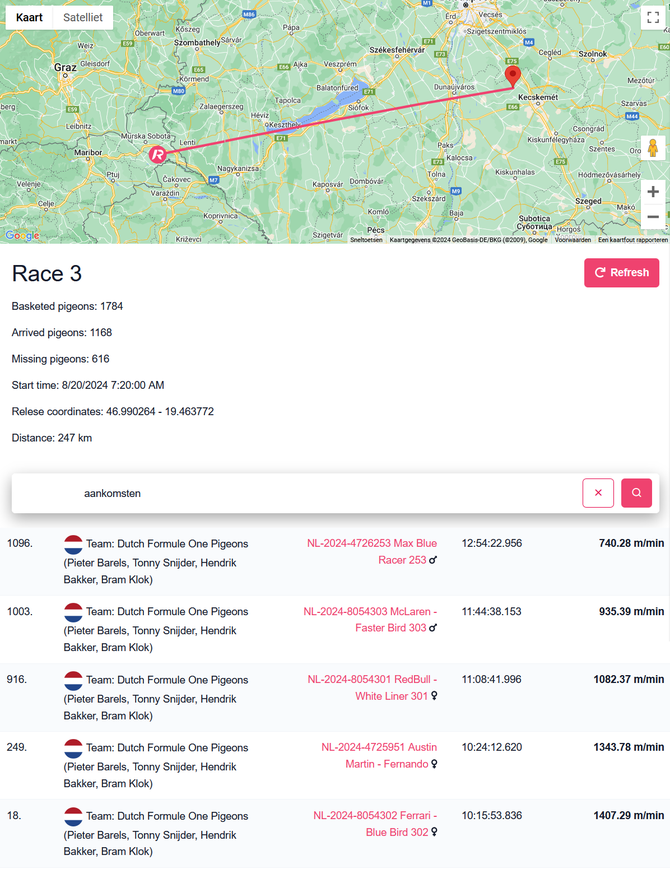Open Sneltoetsen map shortcuts link
Image resolution: width=670 pixels, height=869 pixels.
click(x=366, y=240)
